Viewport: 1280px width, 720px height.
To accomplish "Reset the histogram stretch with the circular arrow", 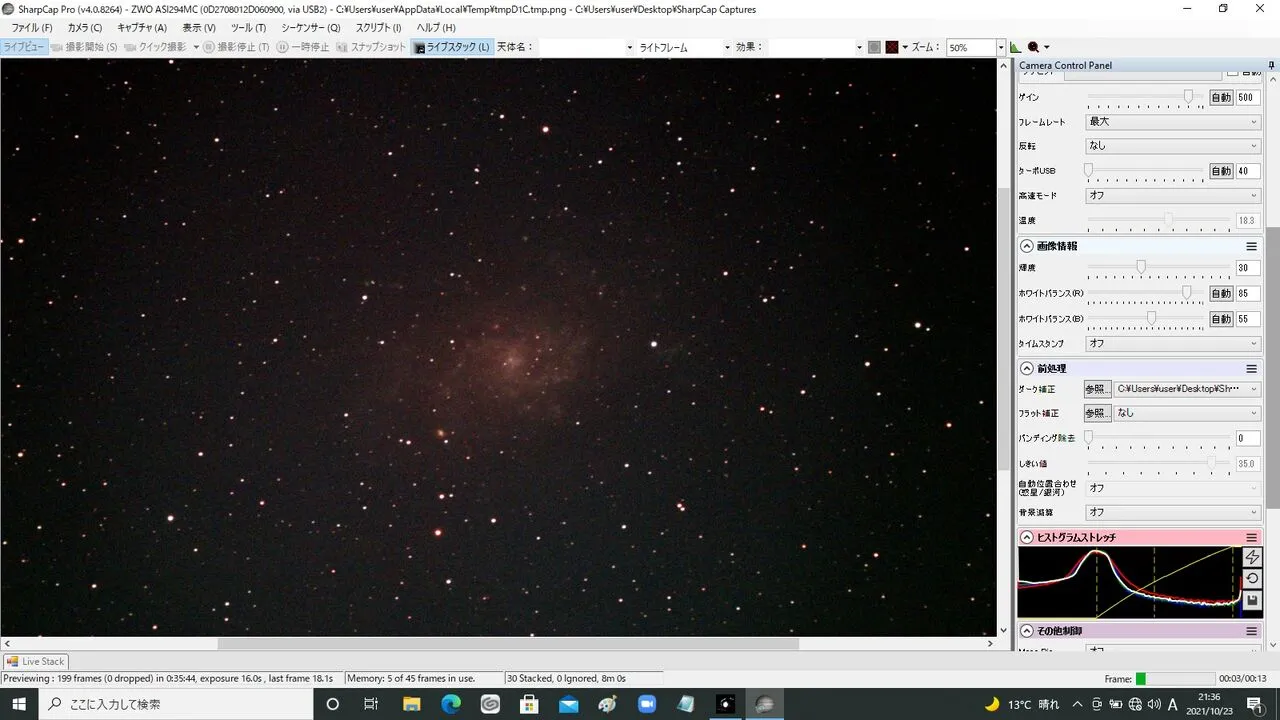I will coord(1252,579).
